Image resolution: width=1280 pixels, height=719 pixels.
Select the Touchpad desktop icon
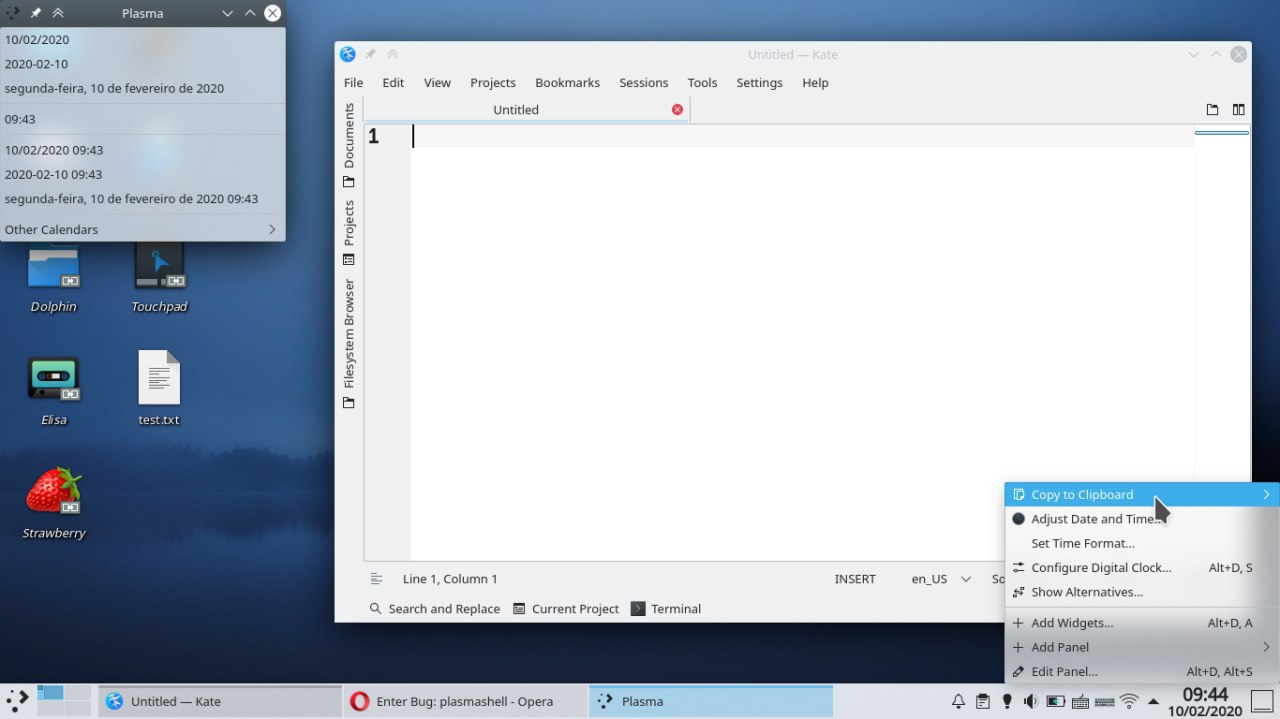(x=159, y=278)
